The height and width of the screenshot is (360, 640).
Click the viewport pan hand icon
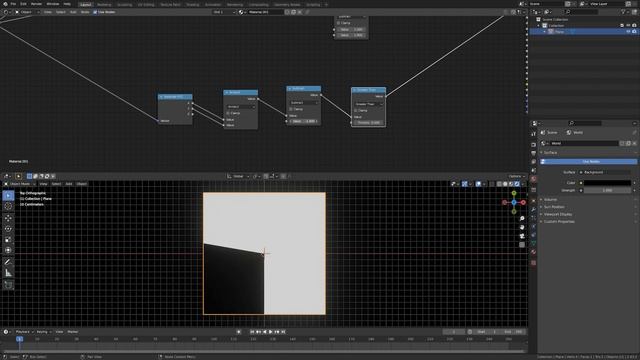click(x=522, y=227)
